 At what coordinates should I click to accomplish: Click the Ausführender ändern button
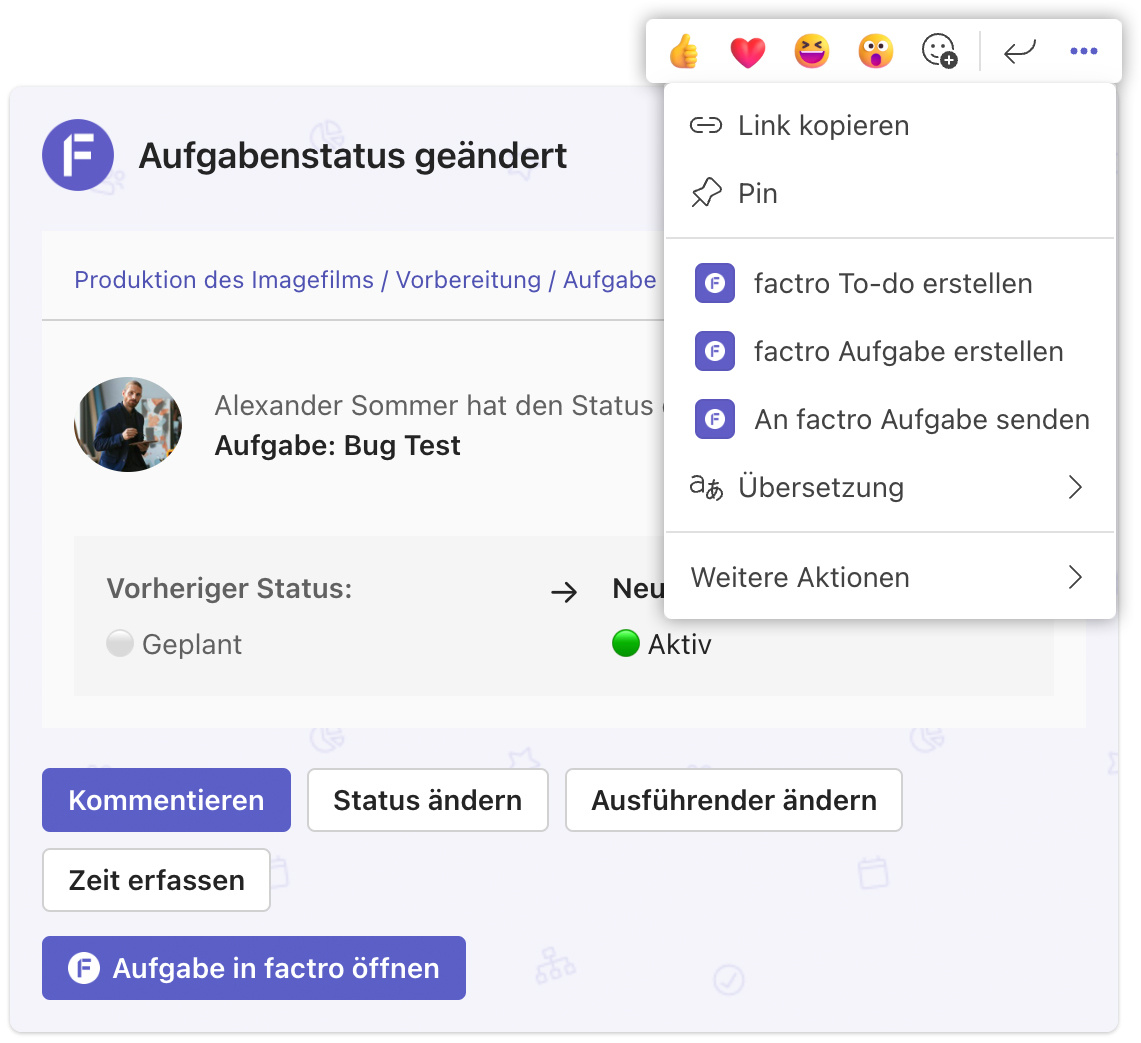point(734,800)
